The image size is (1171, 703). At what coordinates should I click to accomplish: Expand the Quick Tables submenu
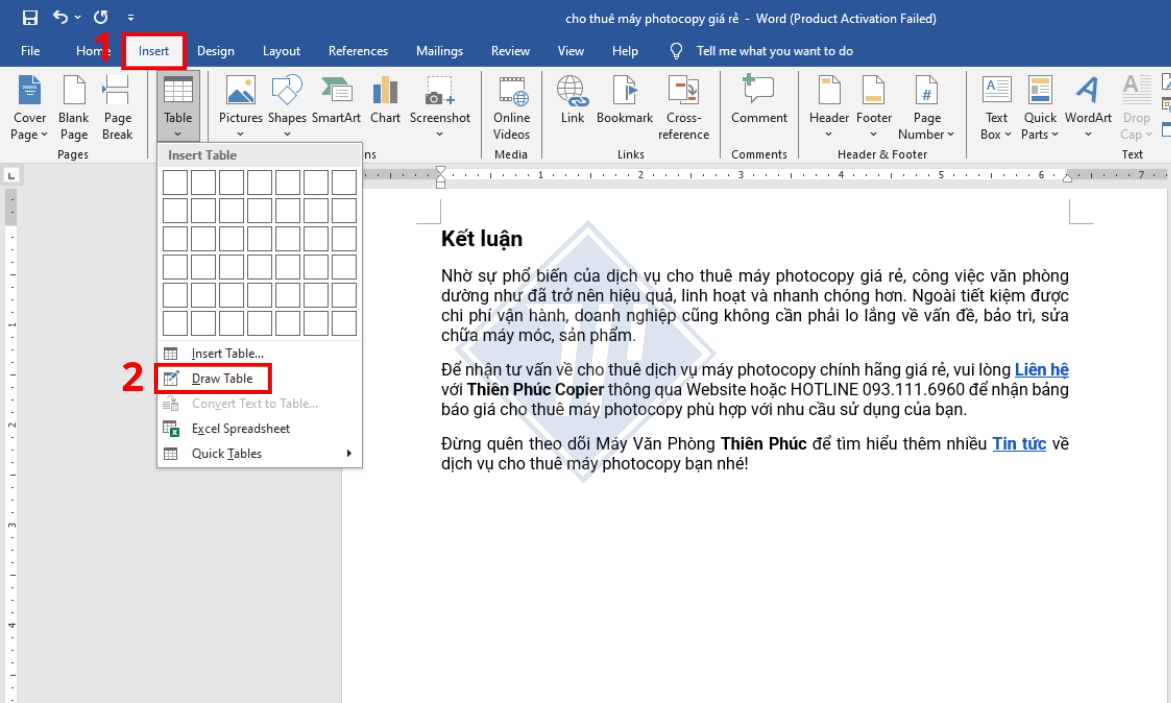224,455
